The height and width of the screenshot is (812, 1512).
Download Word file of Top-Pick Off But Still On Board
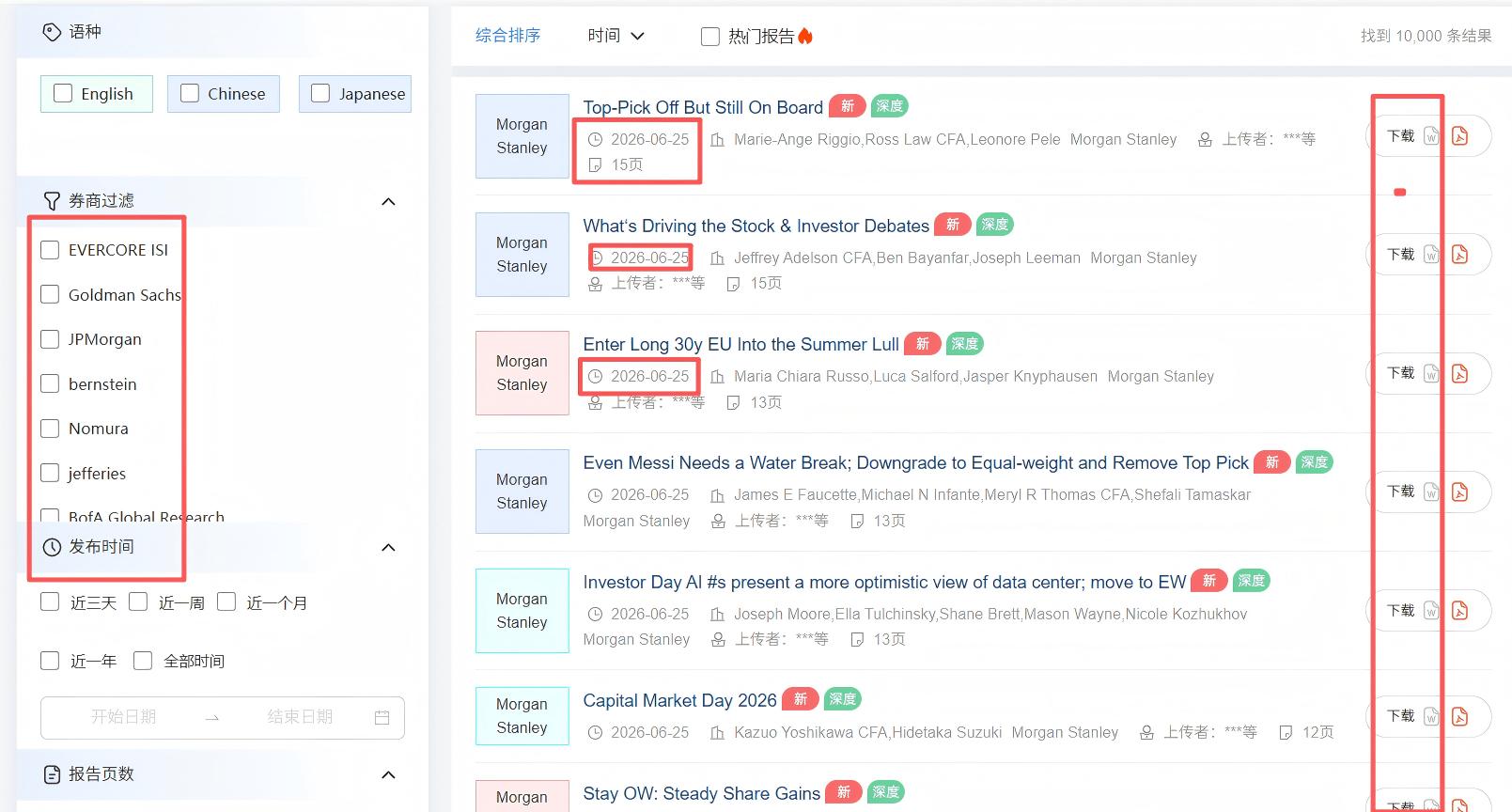pos(1431,136)
